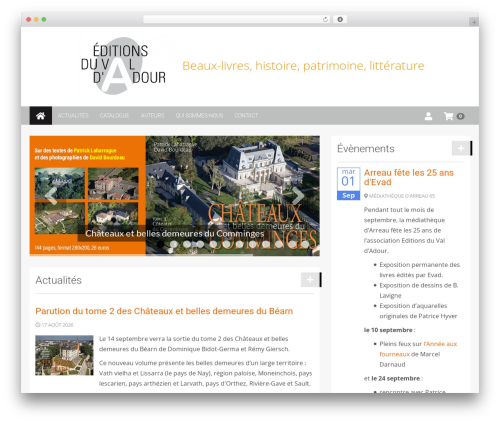This screenshot has width=500, height=423.
Task: Click the plus button beside Actualités
Action: pyautogui.click(x=310, y=280)
